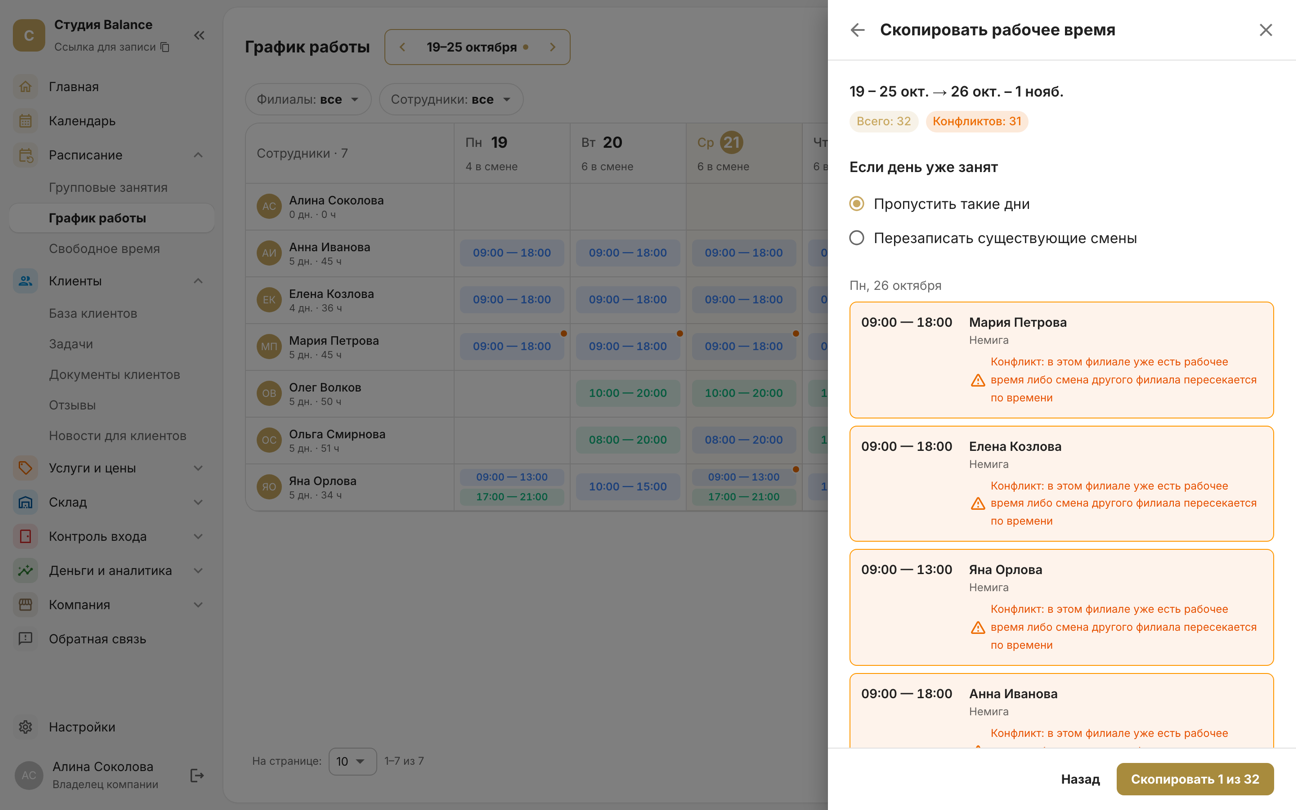Go back using the panel's arrow icon
Viewport: 1296px width, 810px height.
tap(857, 30)
